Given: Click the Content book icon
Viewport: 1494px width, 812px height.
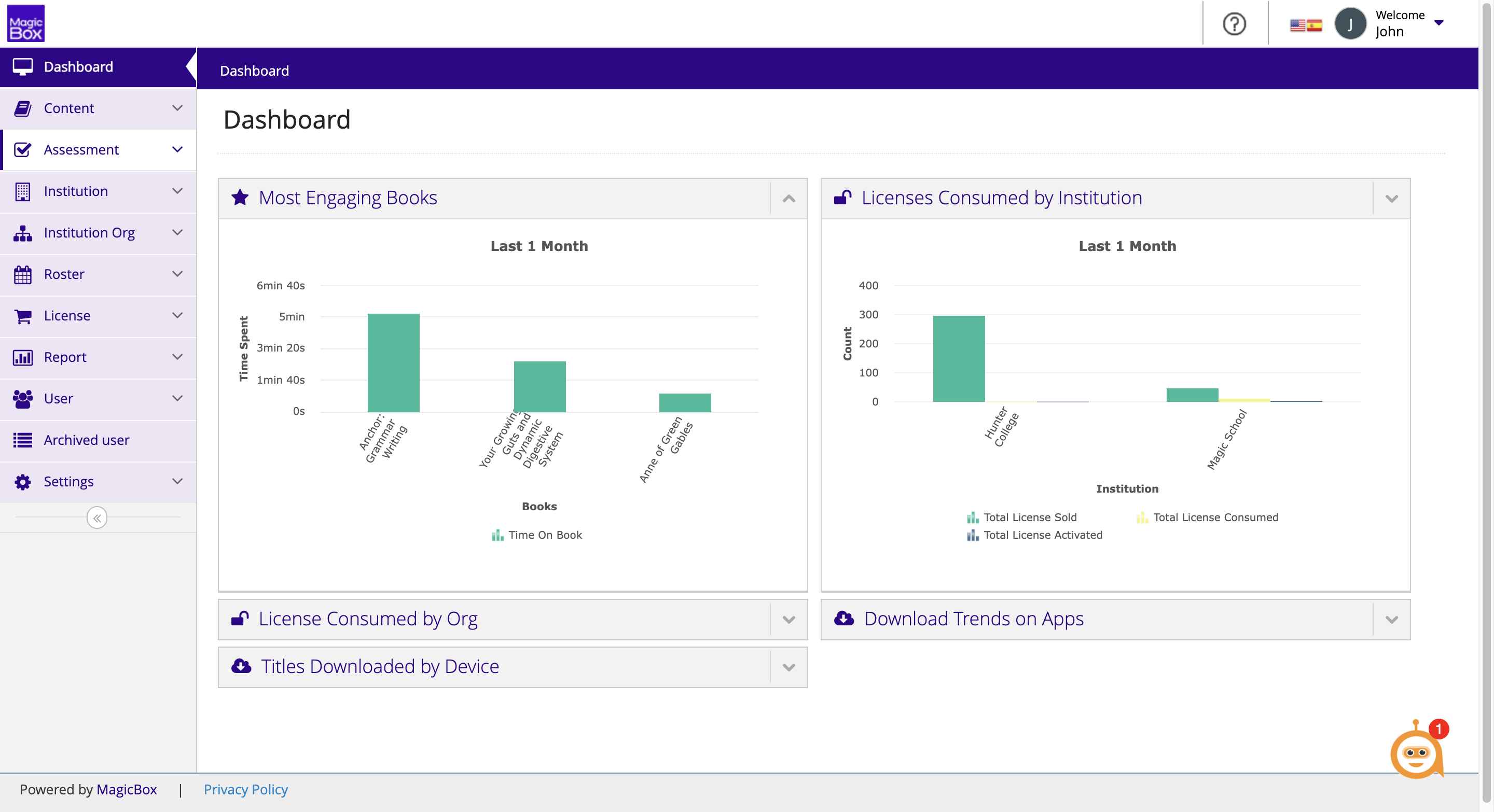Looking at the screenshot, I should [23, 108].
